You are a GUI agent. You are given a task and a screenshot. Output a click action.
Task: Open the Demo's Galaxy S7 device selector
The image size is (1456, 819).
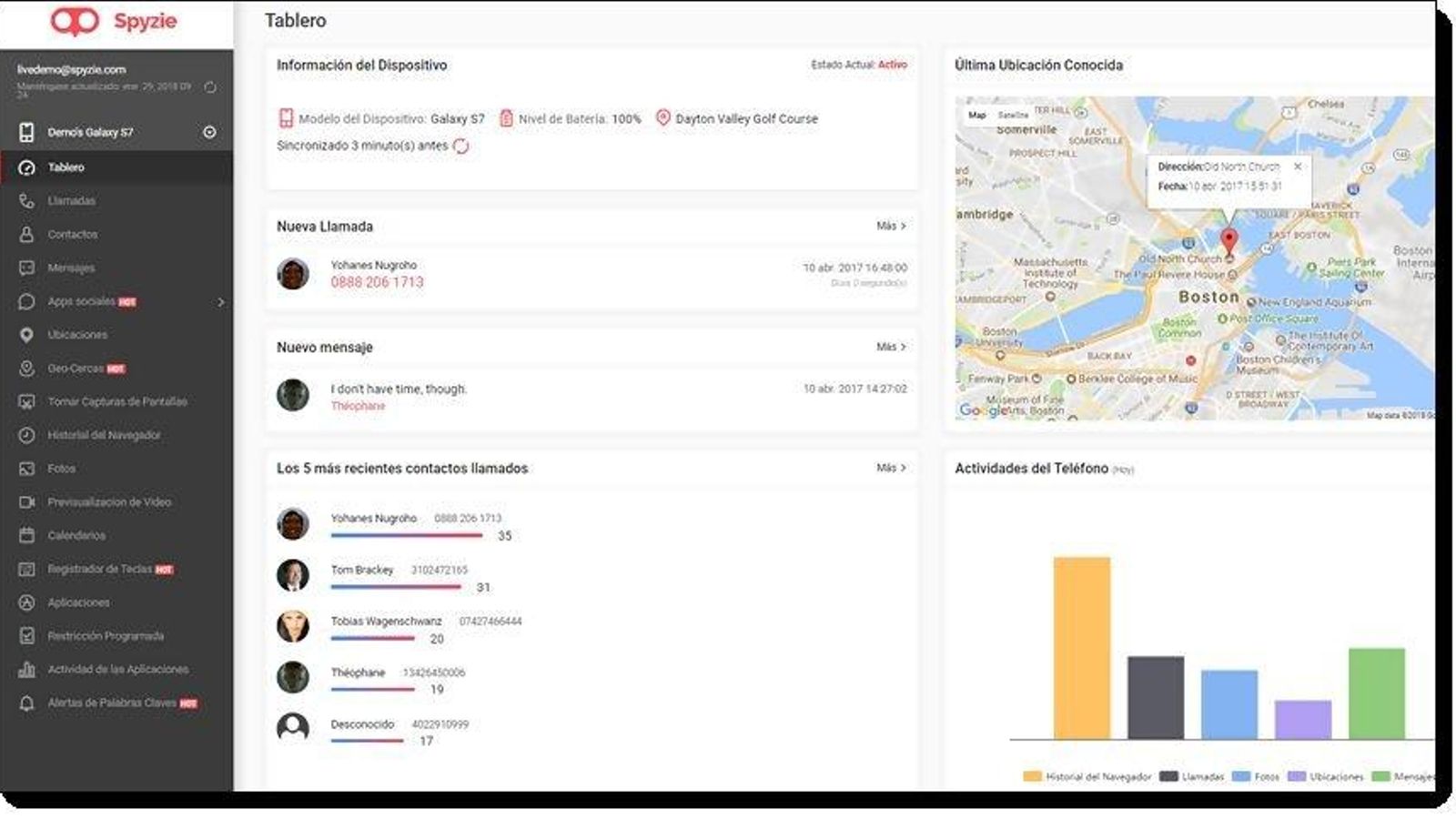[x=209, y=133]
